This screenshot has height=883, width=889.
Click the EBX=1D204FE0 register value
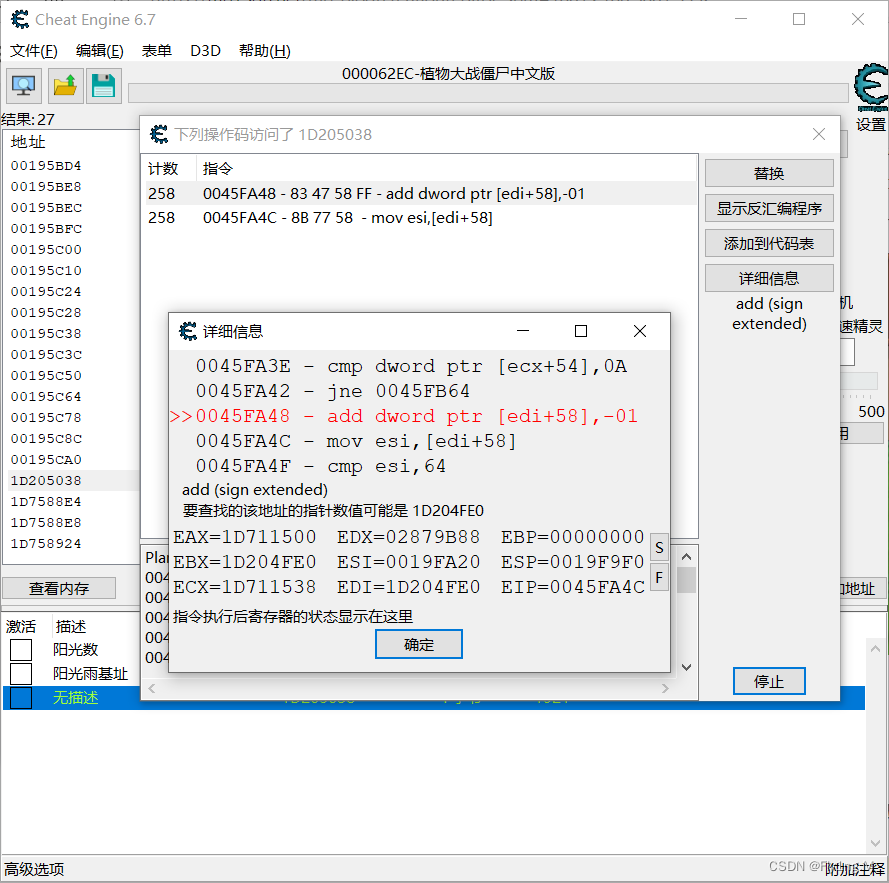point(244,562)
